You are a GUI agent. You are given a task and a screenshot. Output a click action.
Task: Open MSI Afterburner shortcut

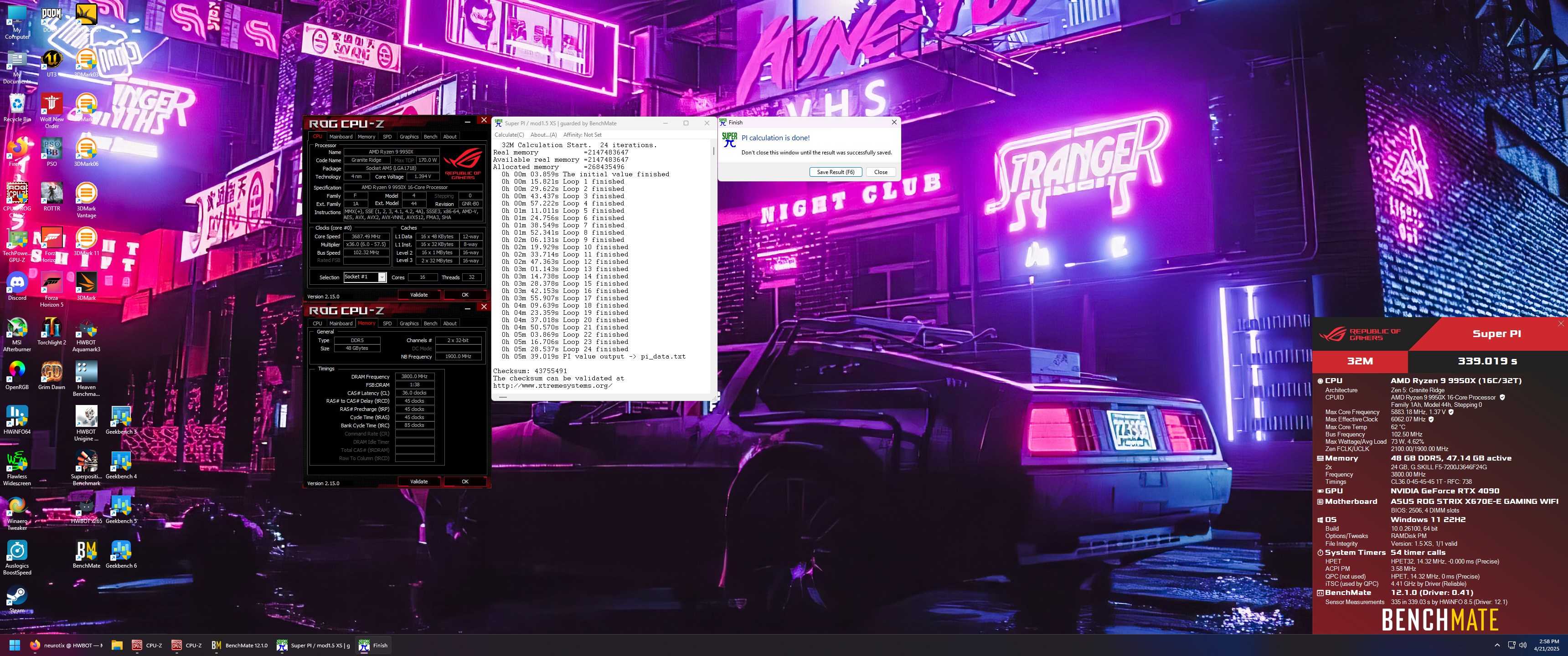tap(17, 334)
